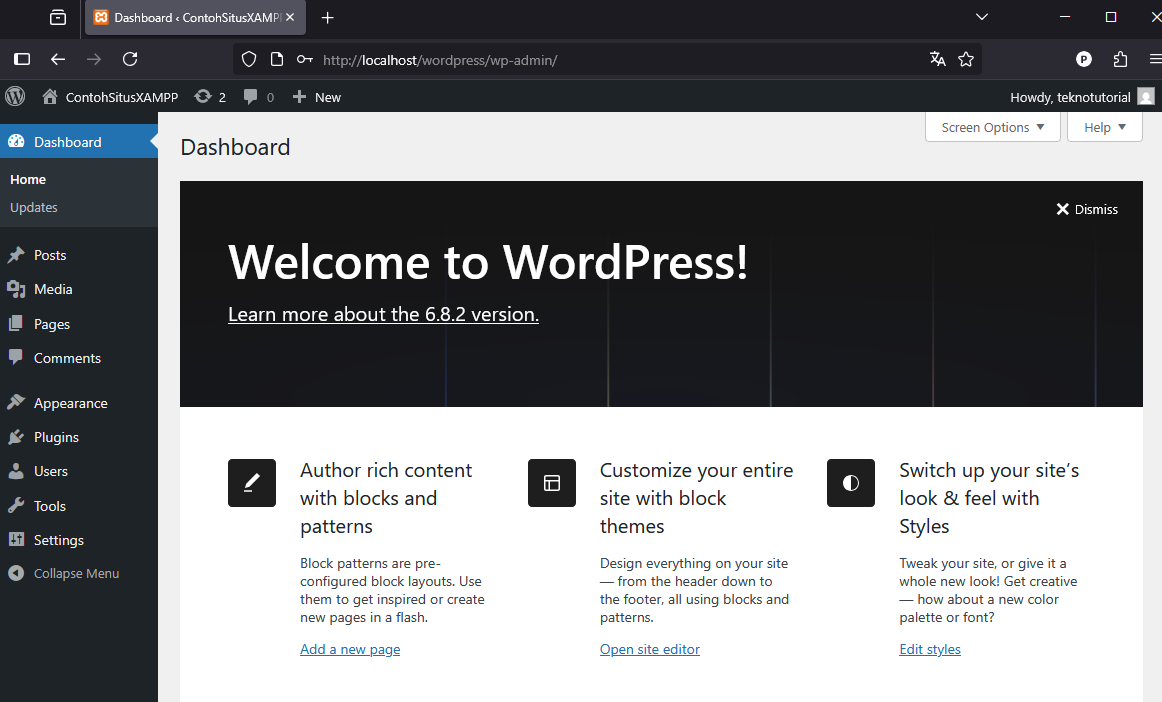Click the block layout icon tile

click(x=551, y=483)
